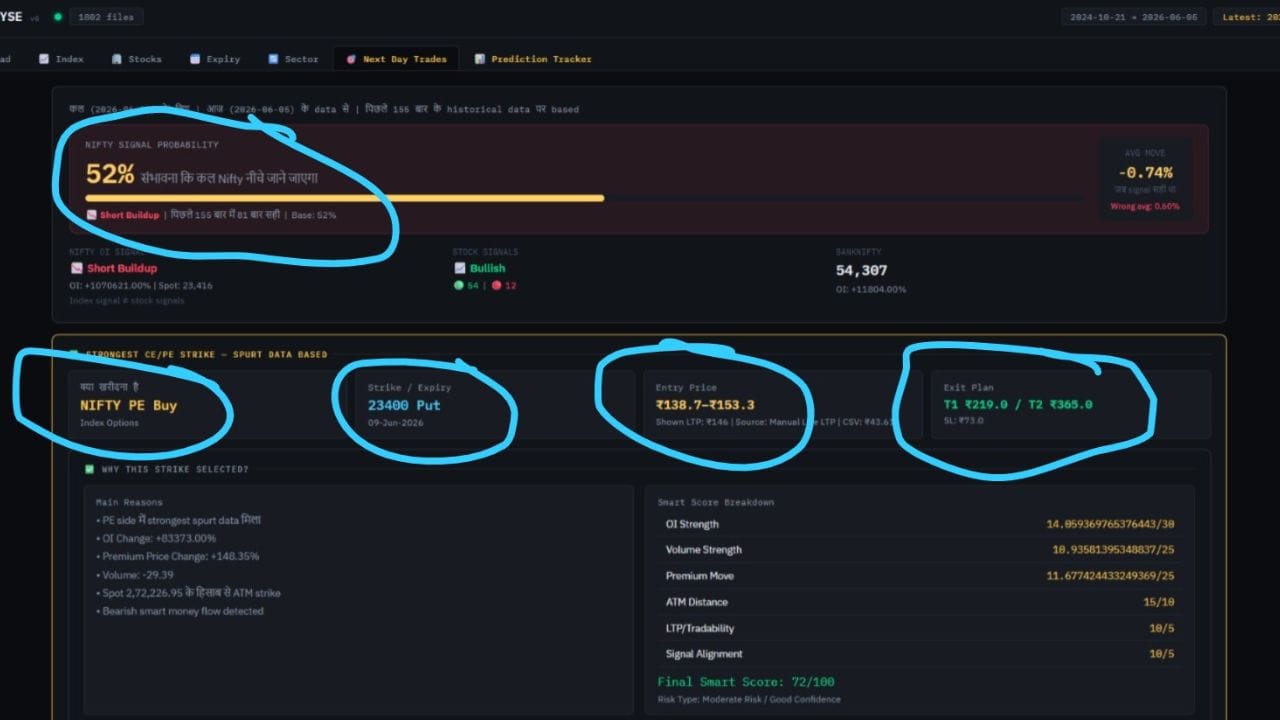This screenshot has height=720, width=1280.
Task: Click the BankNifty OI: +11804.00% text
Action: (x=871, y=289)
